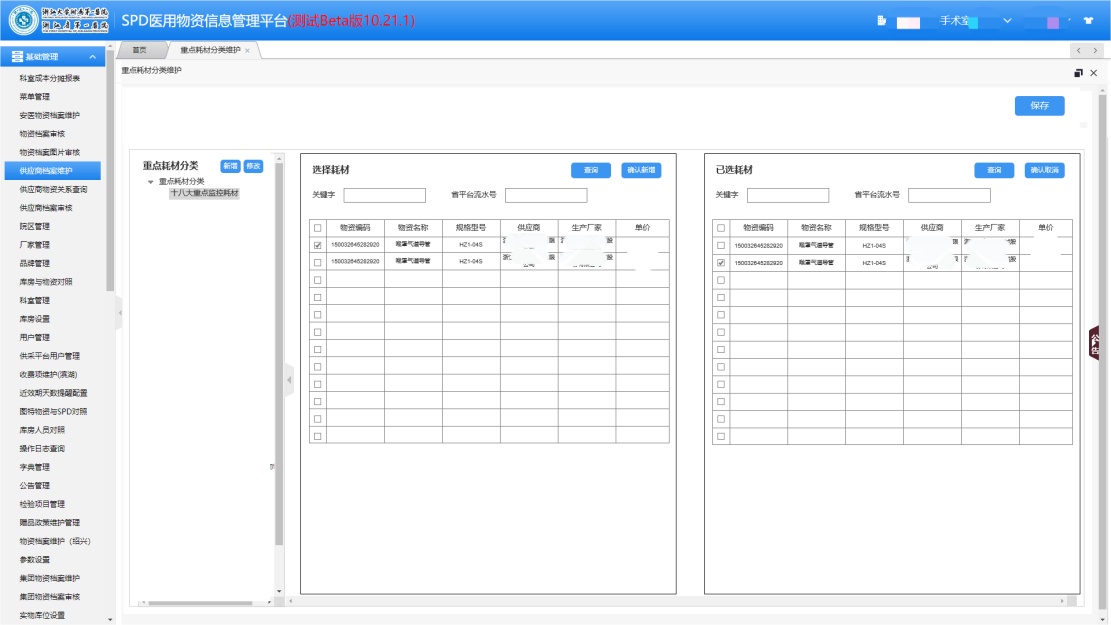The height and width of the screenshot is (625, 1111).
Task: Click the restore-window icon below the tab bar
Action: click(1078, 73)
